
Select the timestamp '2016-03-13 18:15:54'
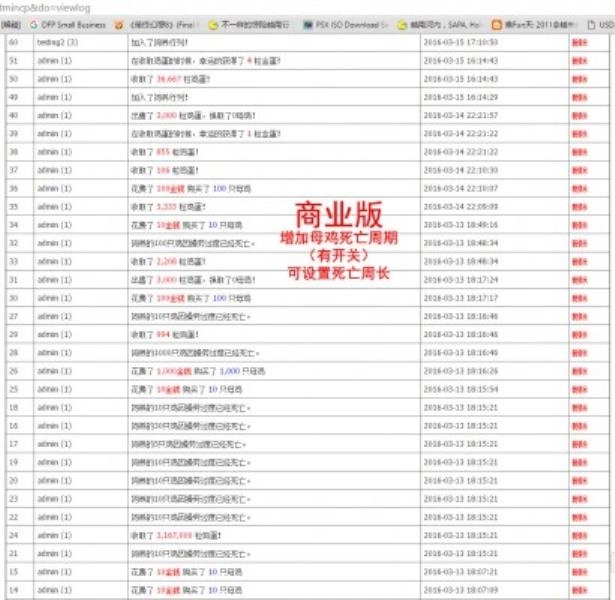coord(460,389)
